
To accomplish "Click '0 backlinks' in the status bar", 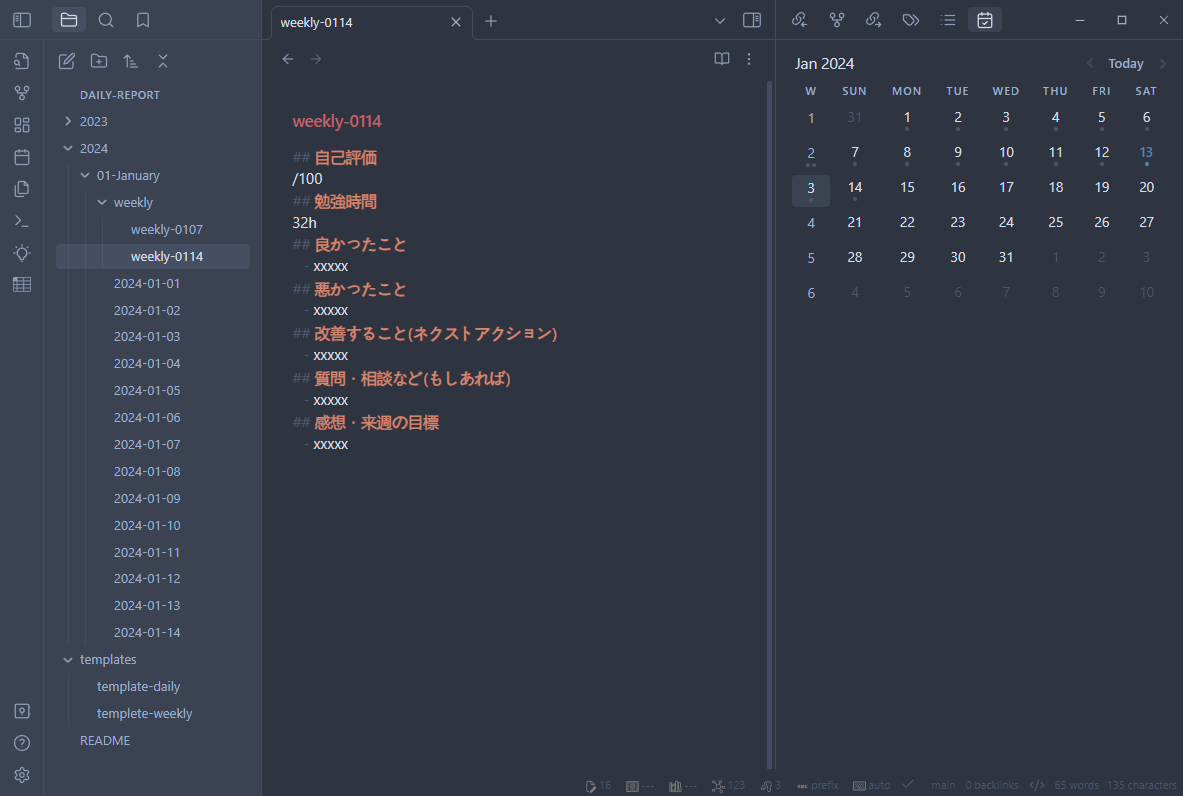I will tap(991, 785).
